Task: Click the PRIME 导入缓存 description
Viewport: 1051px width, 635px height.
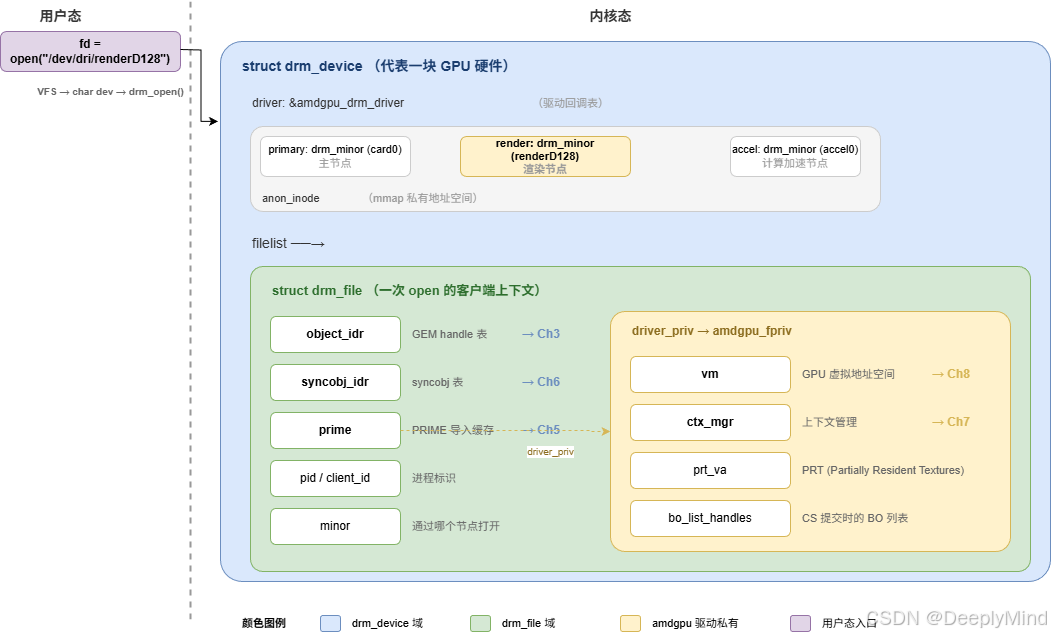Action: coord(452,430)
